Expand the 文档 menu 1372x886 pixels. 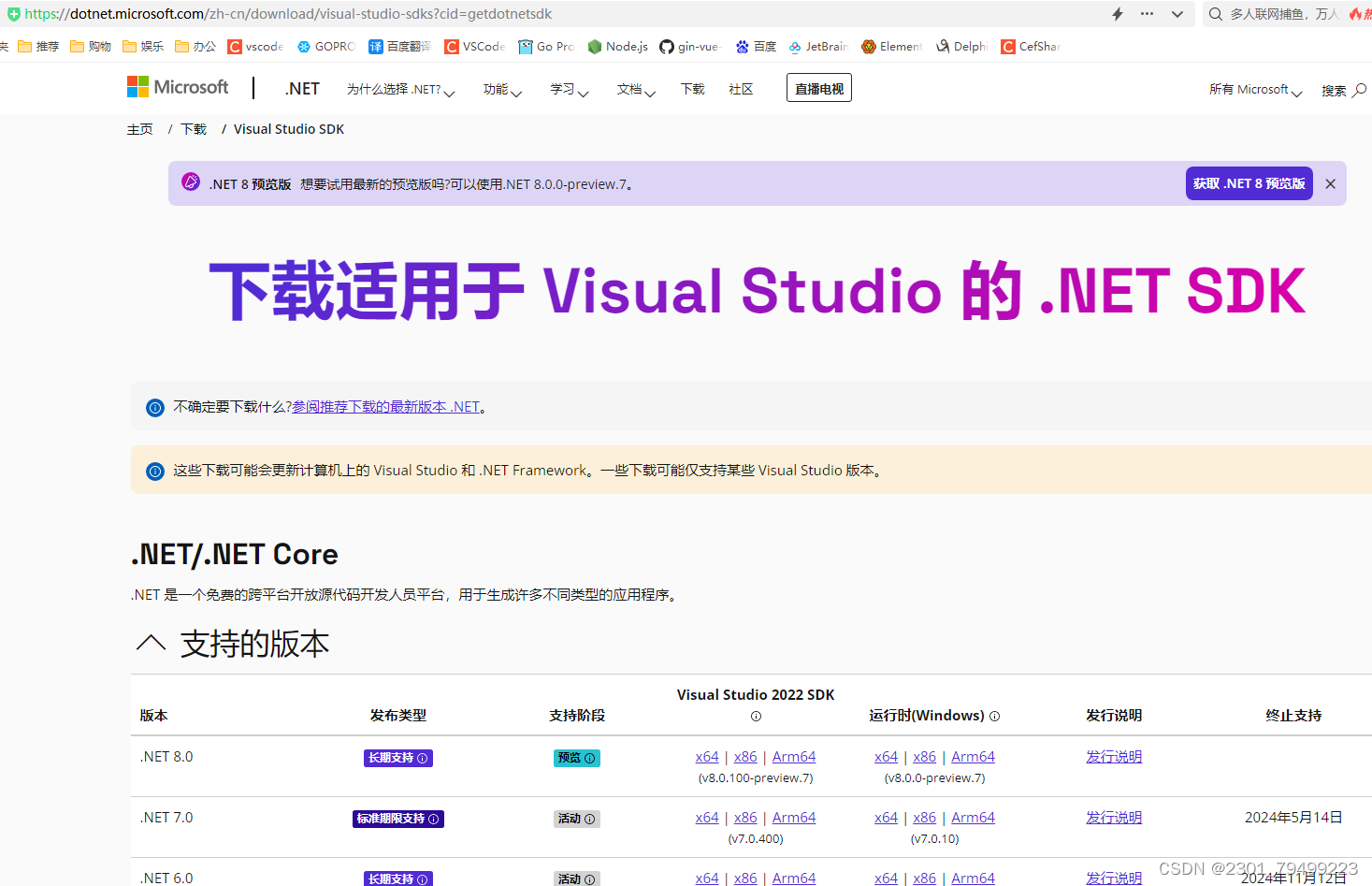[636, 90]
